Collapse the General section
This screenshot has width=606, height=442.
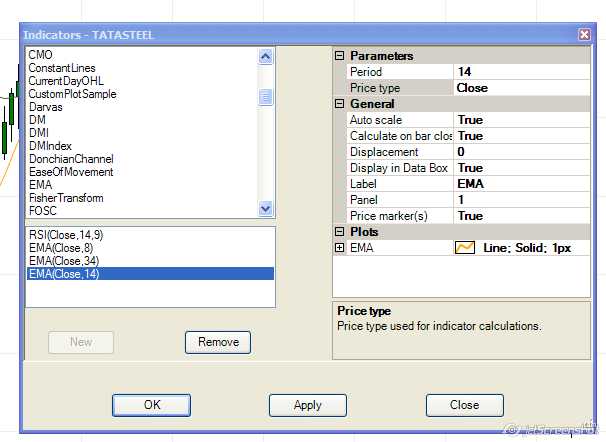339,104
